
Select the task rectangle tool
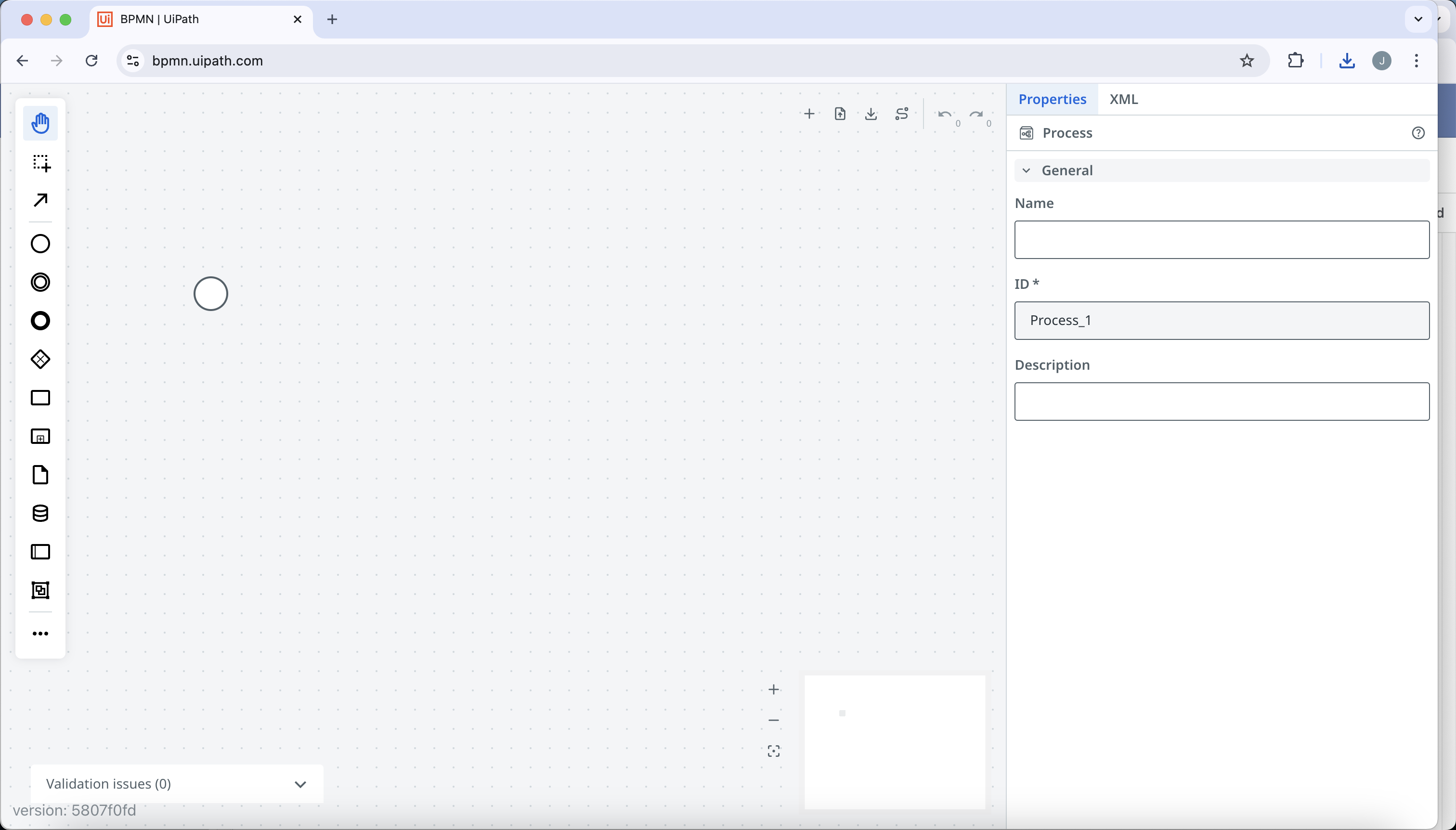pos(40,398)
